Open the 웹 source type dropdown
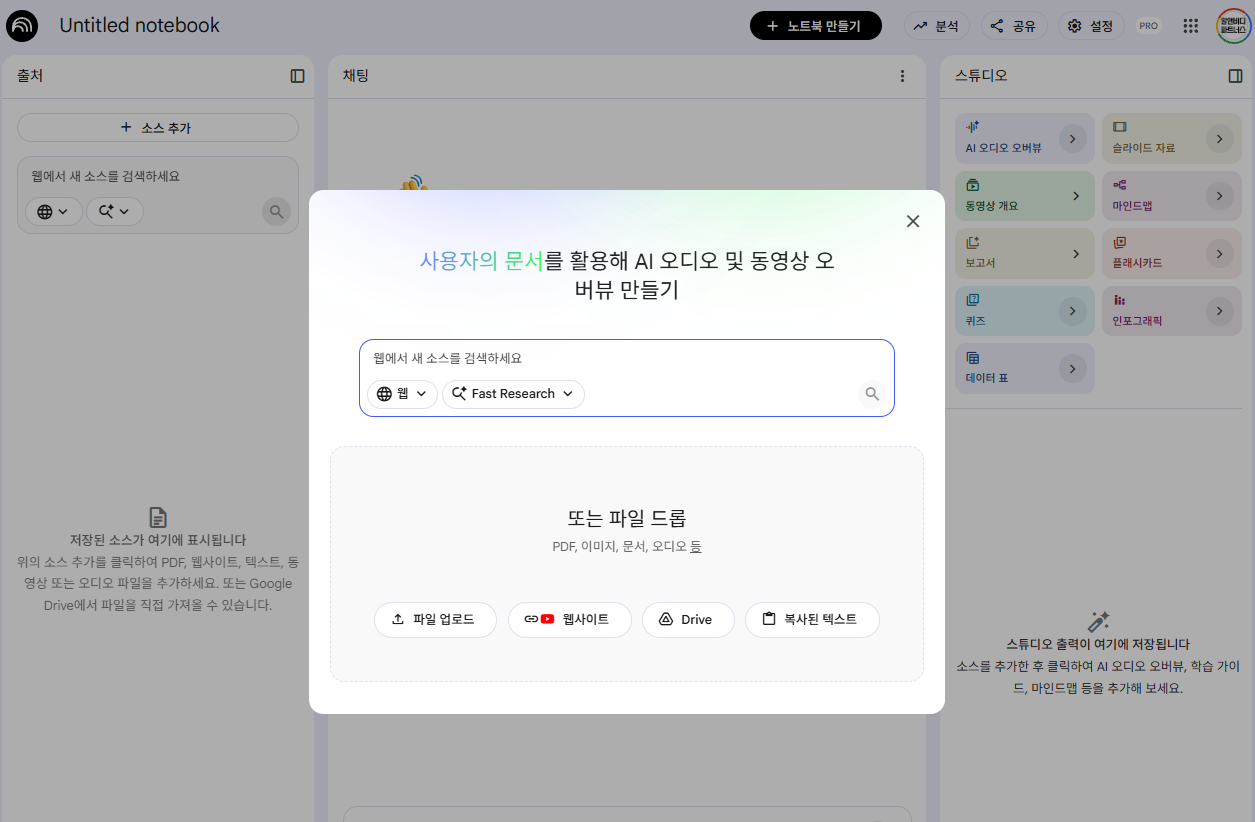Viewport: 1255px width, 822px height. click(x=402, y=394)
